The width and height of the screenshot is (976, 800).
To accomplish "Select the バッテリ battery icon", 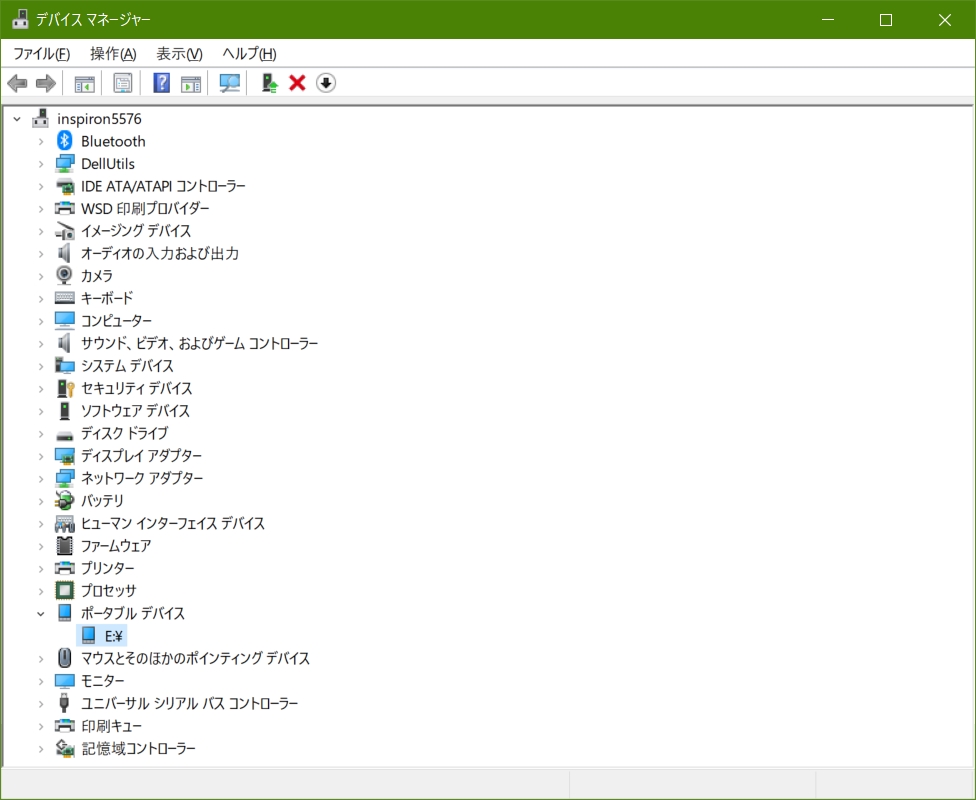I will (65, 501).
